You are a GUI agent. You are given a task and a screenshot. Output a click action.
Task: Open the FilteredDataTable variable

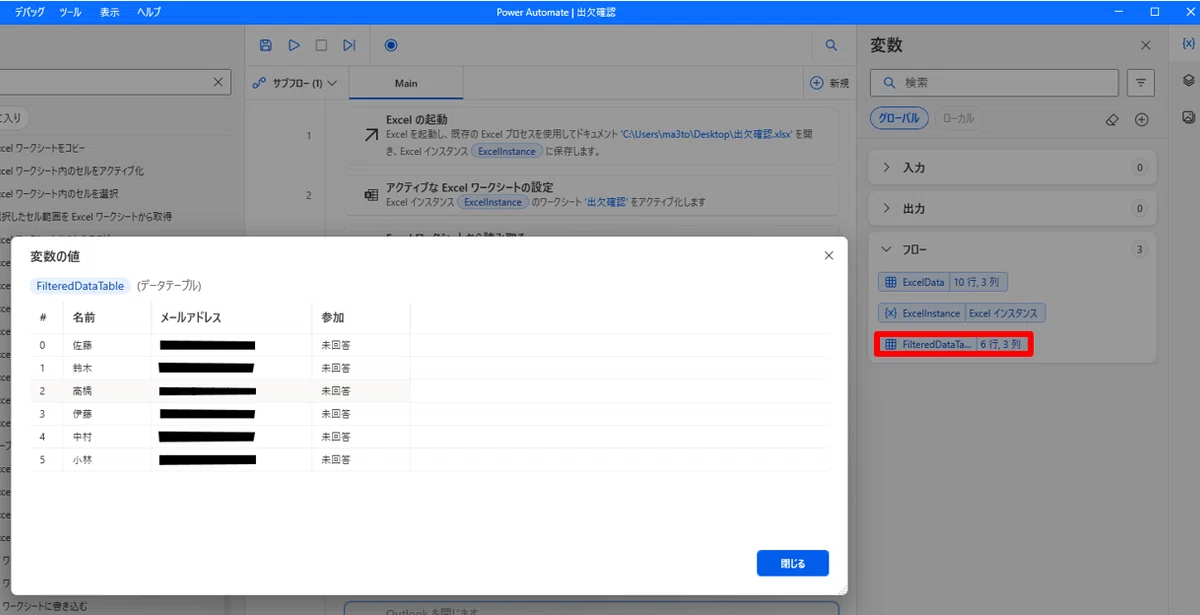point(953,344)
